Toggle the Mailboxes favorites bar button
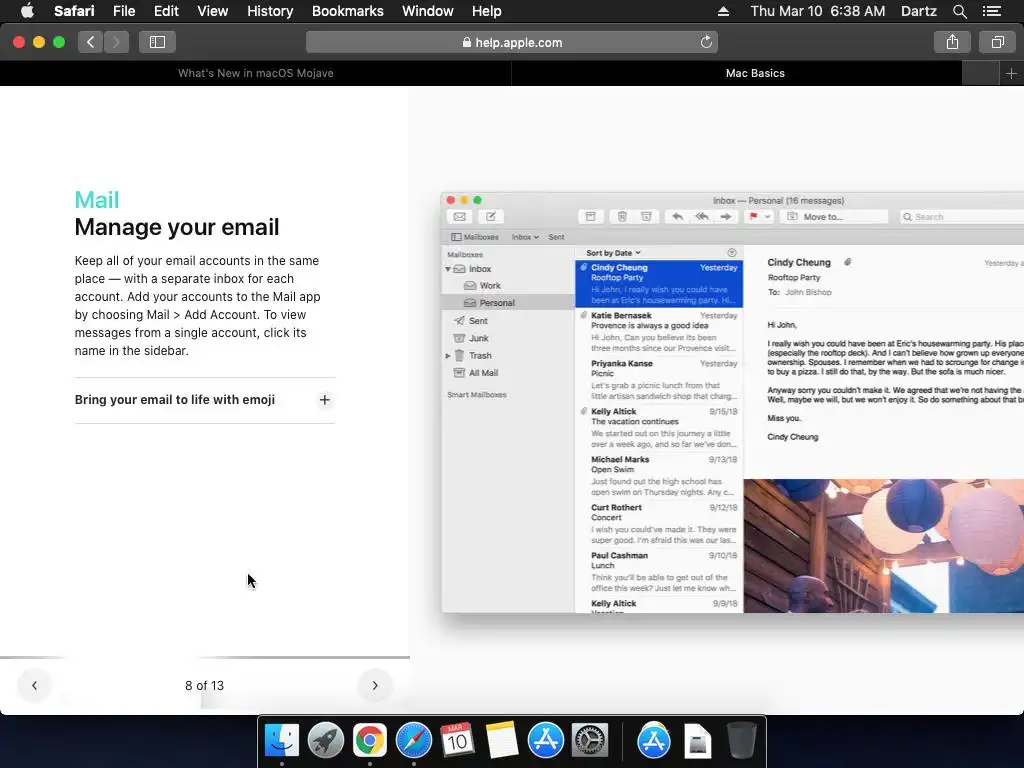The width and height of the screenshot is (1024, 768). tap(475, 237)
